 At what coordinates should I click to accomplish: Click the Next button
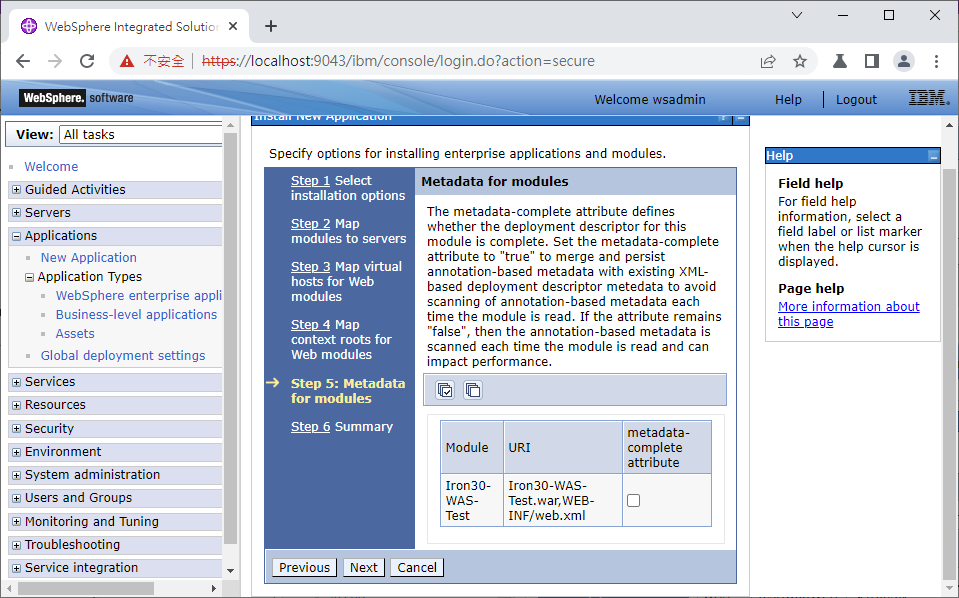(x=363, y=567)
